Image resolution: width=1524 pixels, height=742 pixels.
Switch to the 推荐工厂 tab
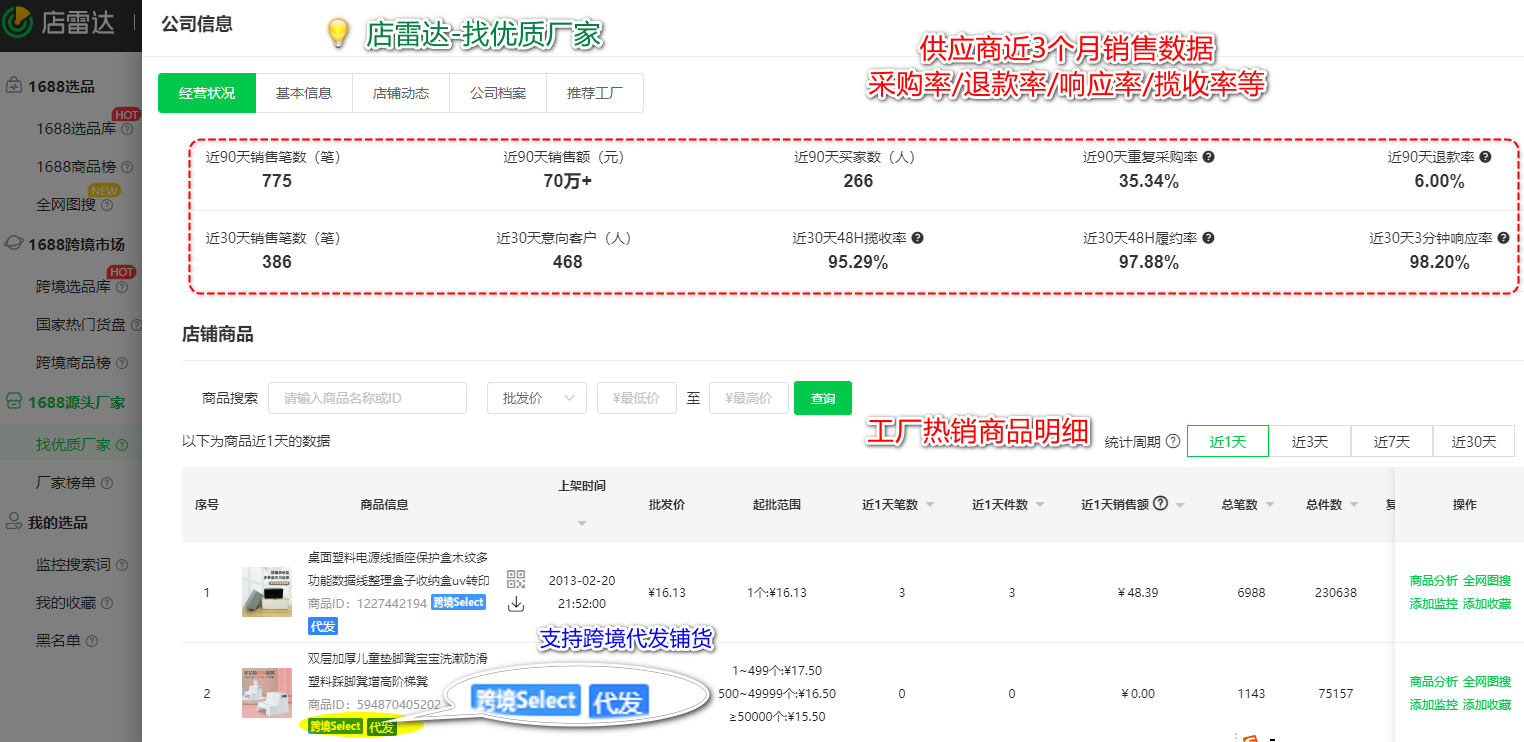pos(595,92)
